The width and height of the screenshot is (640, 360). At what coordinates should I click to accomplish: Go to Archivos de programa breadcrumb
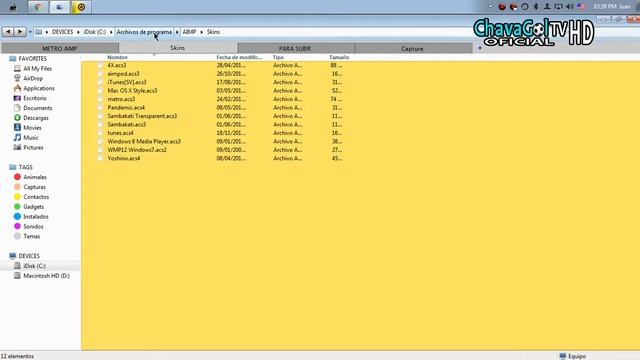click(x=144, y=32)
